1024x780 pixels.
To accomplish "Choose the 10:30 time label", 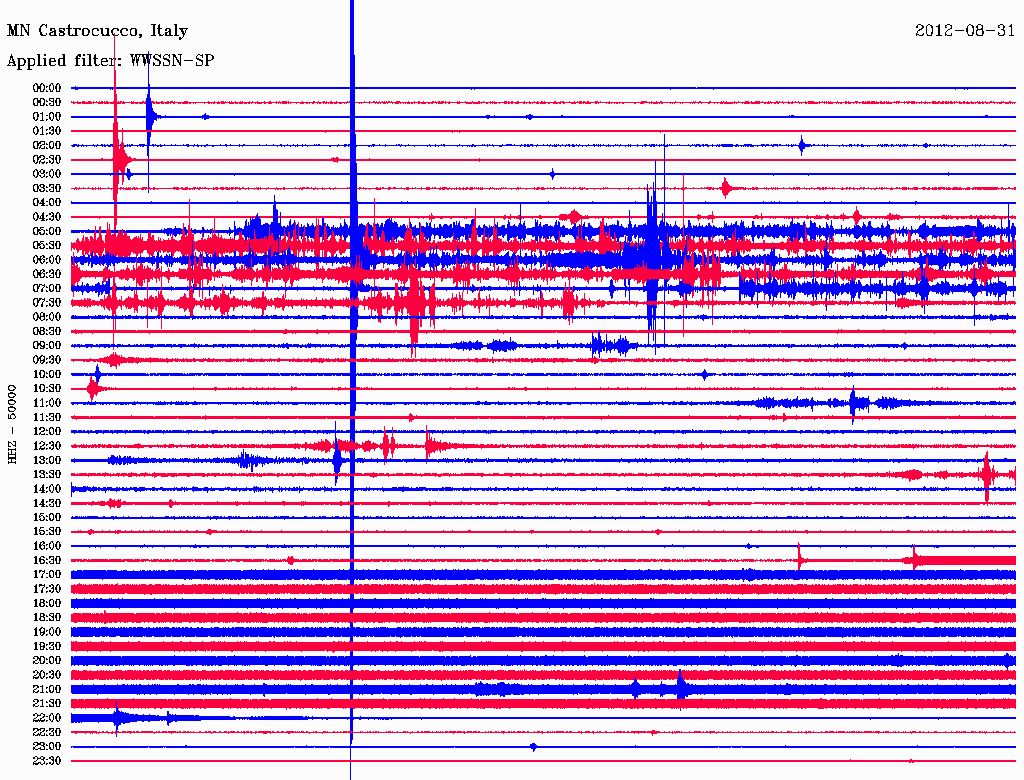I will [47, 389].
